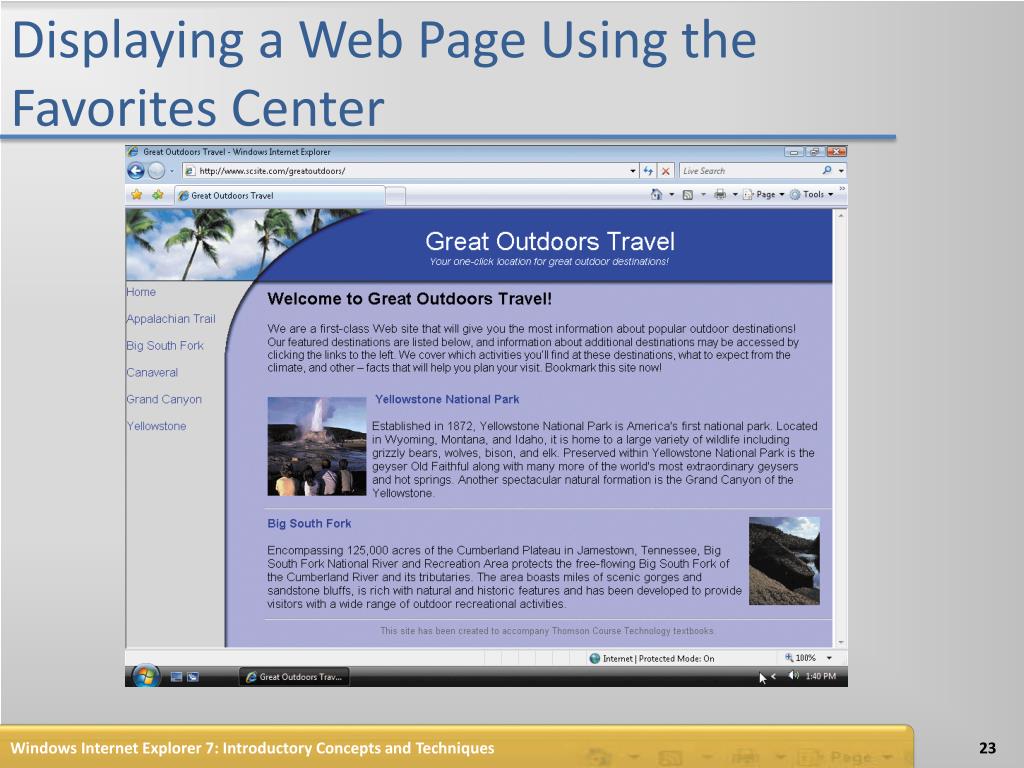The image size is (1024, 768).
Task: Click the Add to Favorites icon
Action: (157, 195)
